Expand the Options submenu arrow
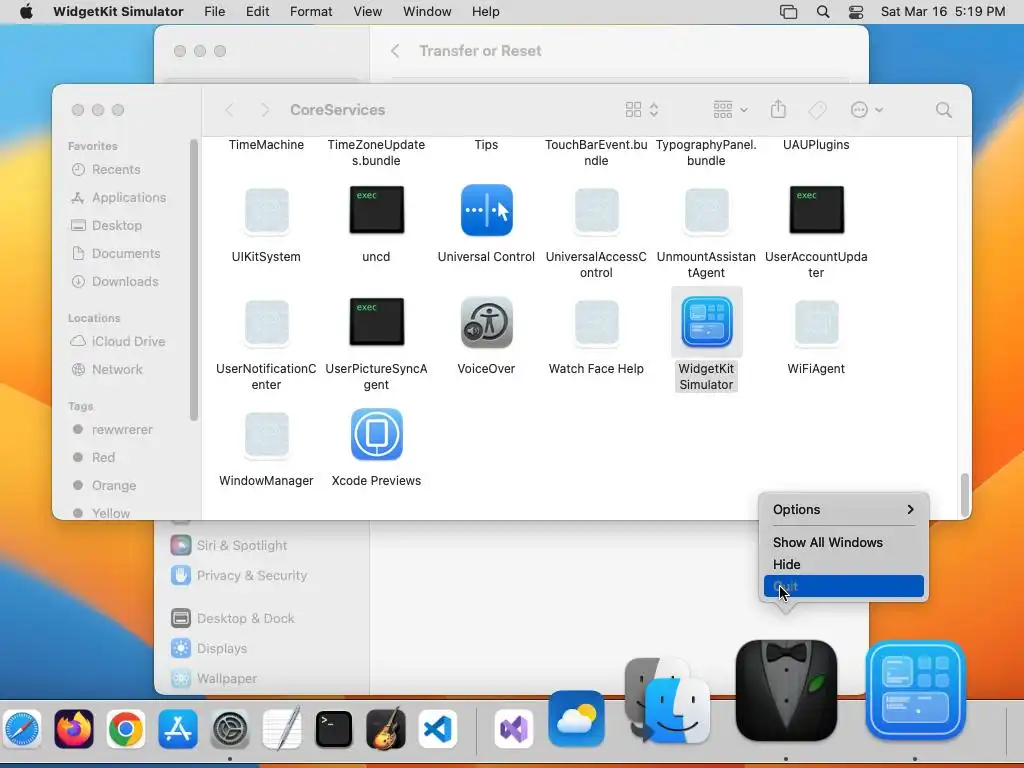This screenshot has height=768, width=1024. pyautogui.click(x=910, y=509)
